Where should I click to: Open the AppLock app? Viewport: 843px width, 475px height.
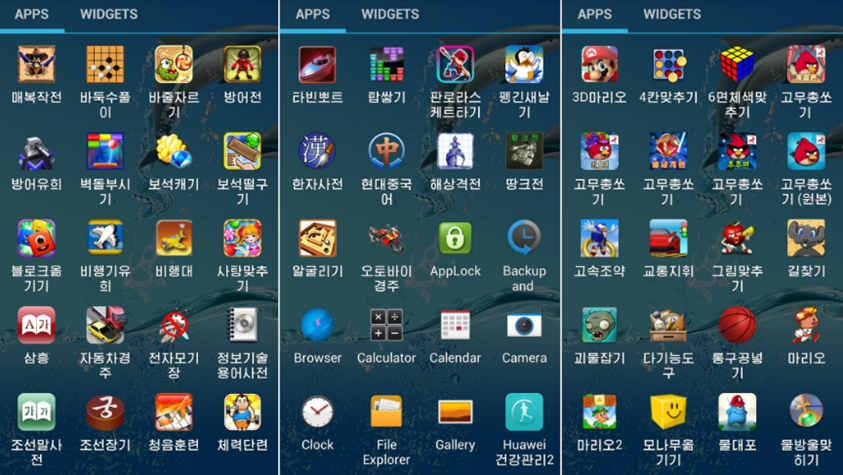click(x=455, y=239)
